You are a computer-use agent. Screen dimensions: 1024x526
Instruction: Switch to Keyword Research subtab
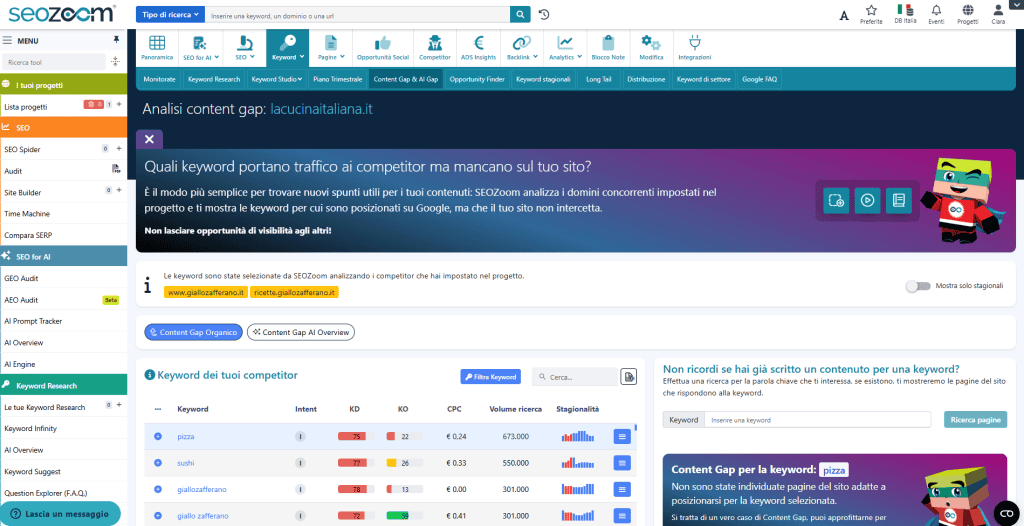(x=214, y=79)
